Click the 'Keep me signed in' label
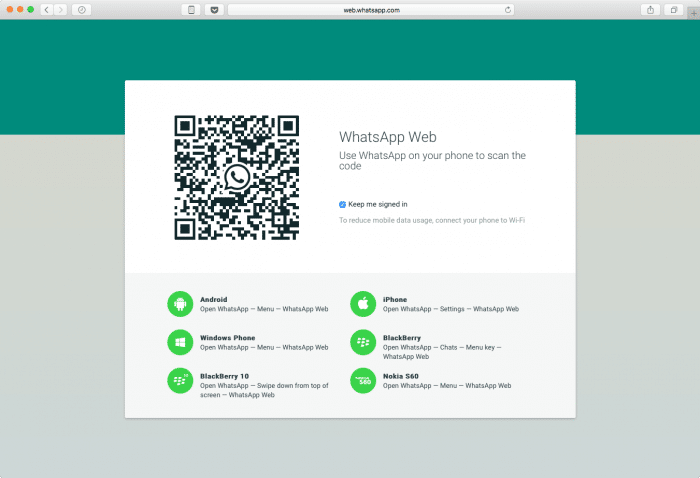The height and width of the screenshot is (478, 700). (378, 204)
